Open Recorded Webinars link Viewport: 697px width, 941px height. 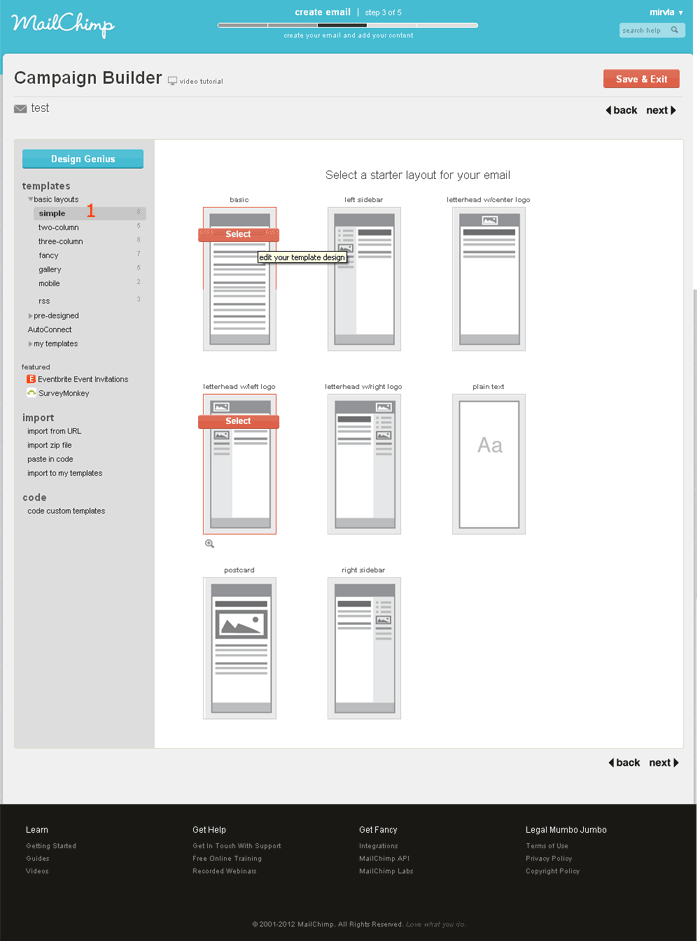click(x=225, y=871)
